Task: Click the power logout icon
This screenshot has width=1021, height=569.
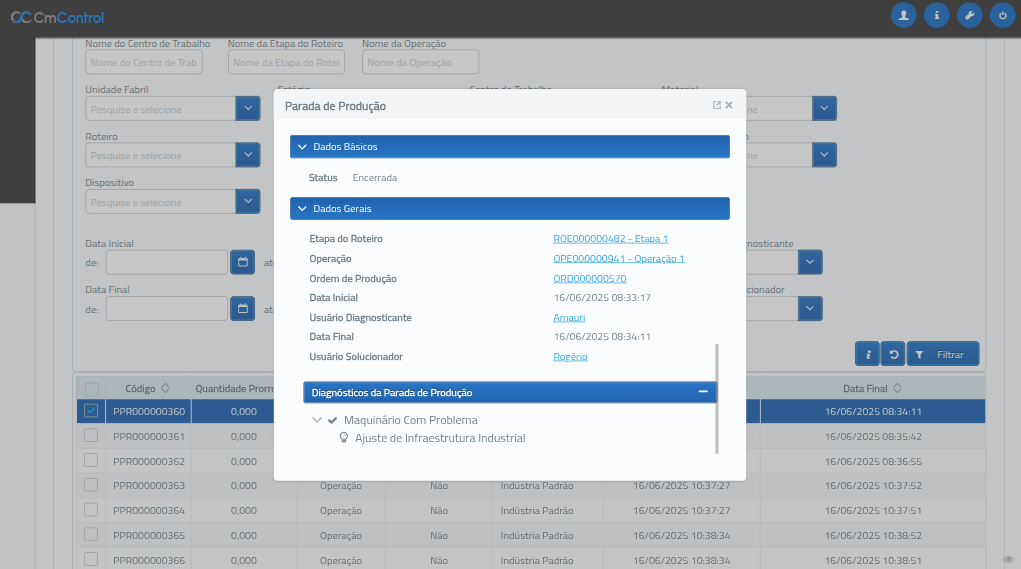Action: point(1001,16)
